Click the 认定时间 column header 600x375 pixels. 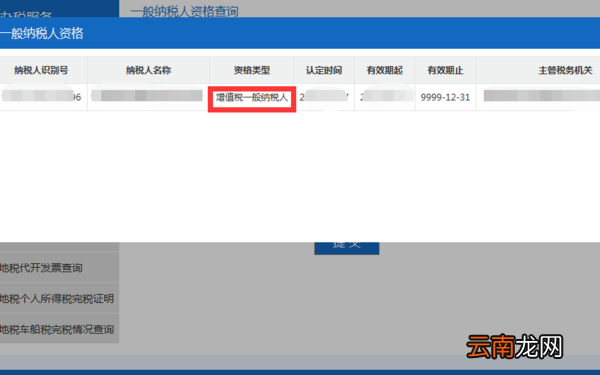(324, 70)
